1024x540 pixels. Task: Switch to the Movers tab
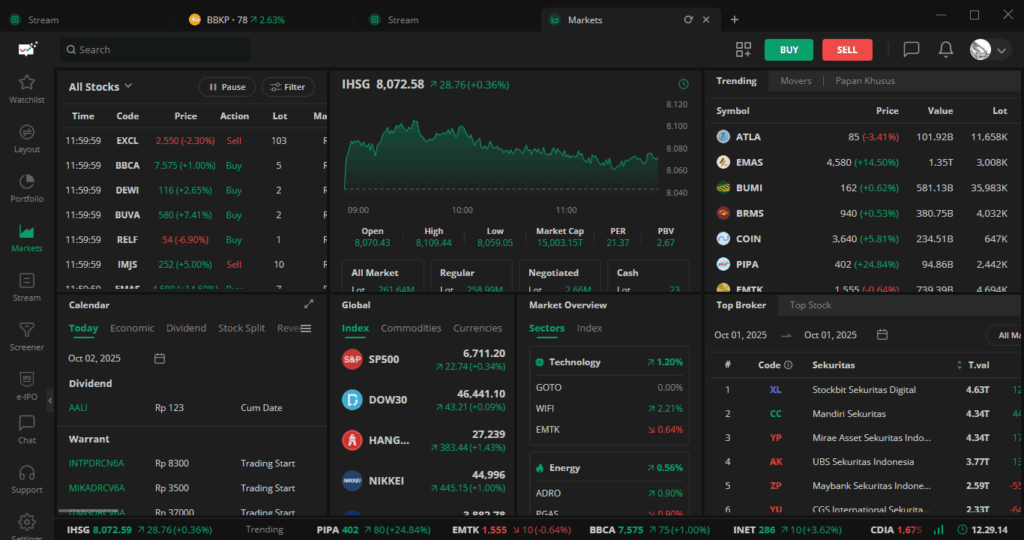(795, 81)
